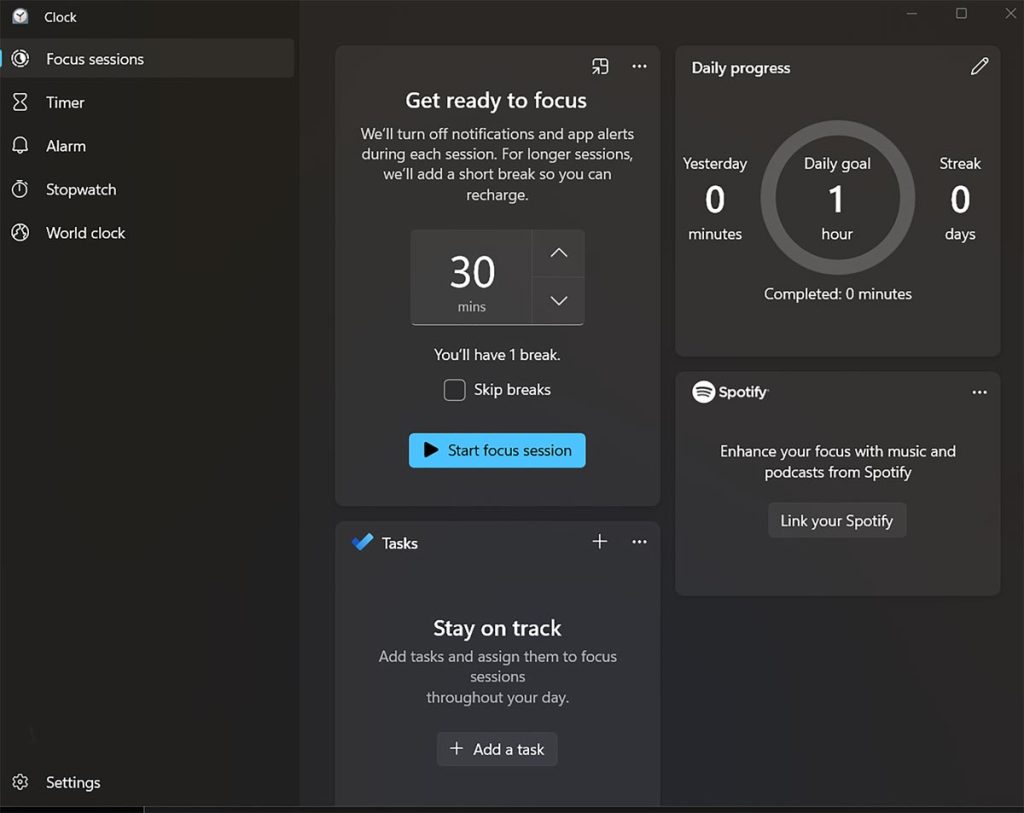Decrease session minutes with down chevron
The image size is (1024, 813).
pyautogui.click(x=558, y=300)
